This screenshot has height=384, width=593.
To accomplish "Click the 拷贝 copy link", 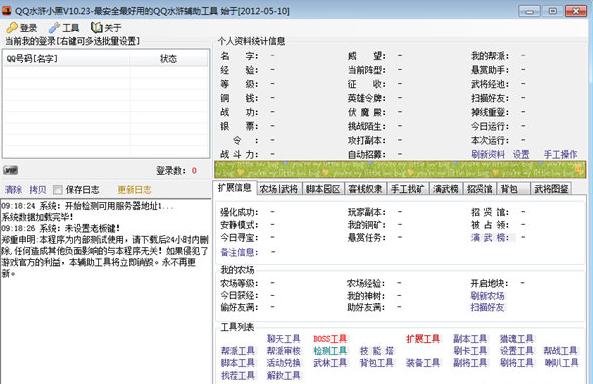I will [x=38, y=190].
